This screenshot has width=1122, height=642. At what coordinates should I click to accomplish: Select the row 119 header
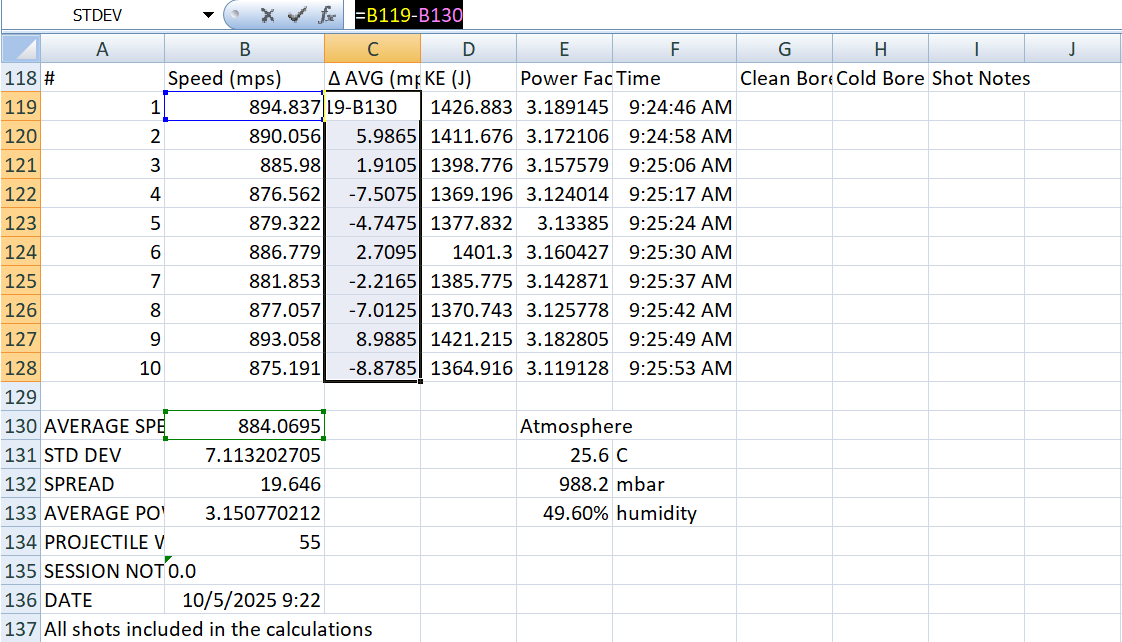[x=20, y=107]
